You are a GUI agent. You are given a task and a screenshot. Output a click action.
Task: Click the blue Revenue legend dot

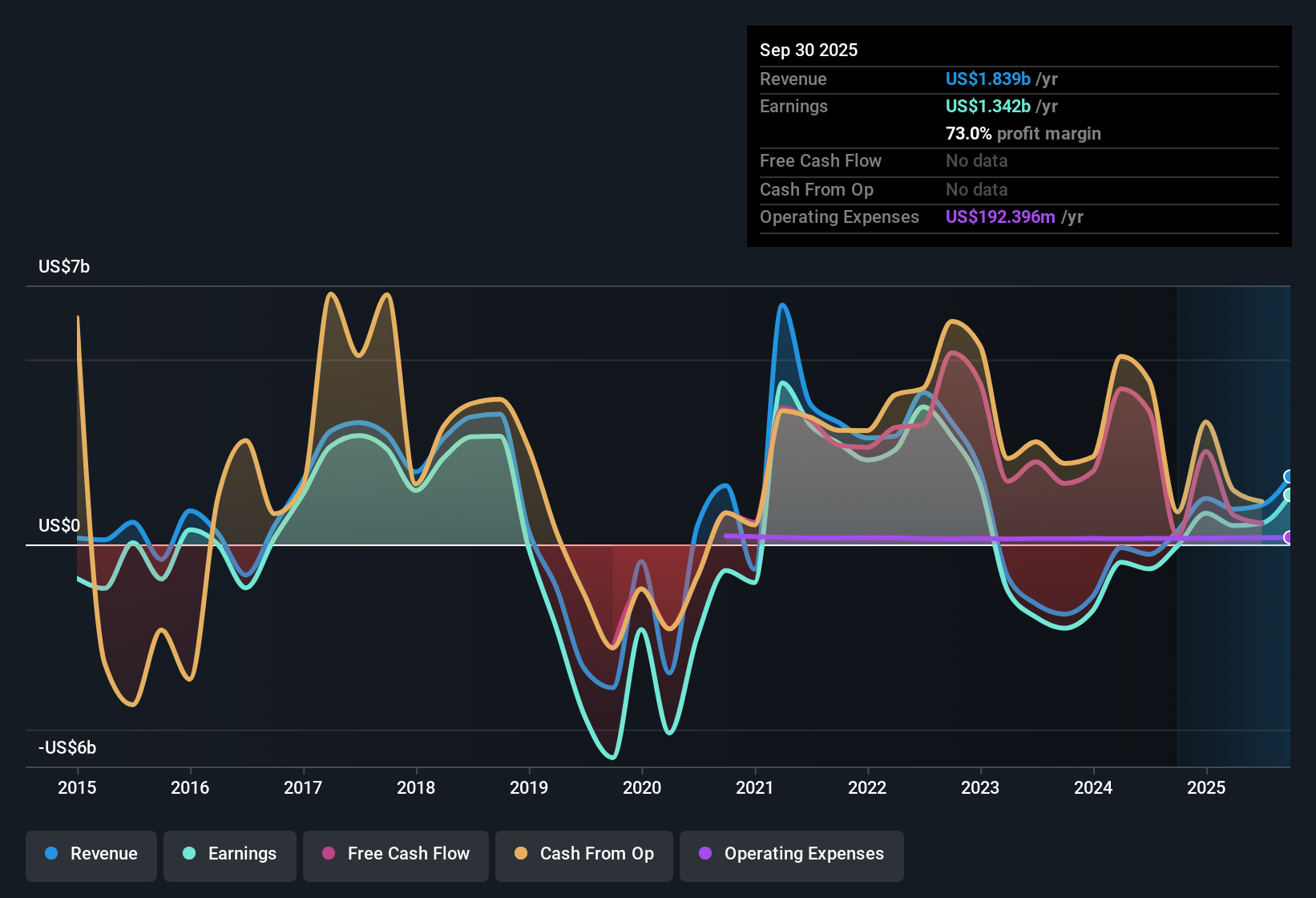(x=51, y=854)
